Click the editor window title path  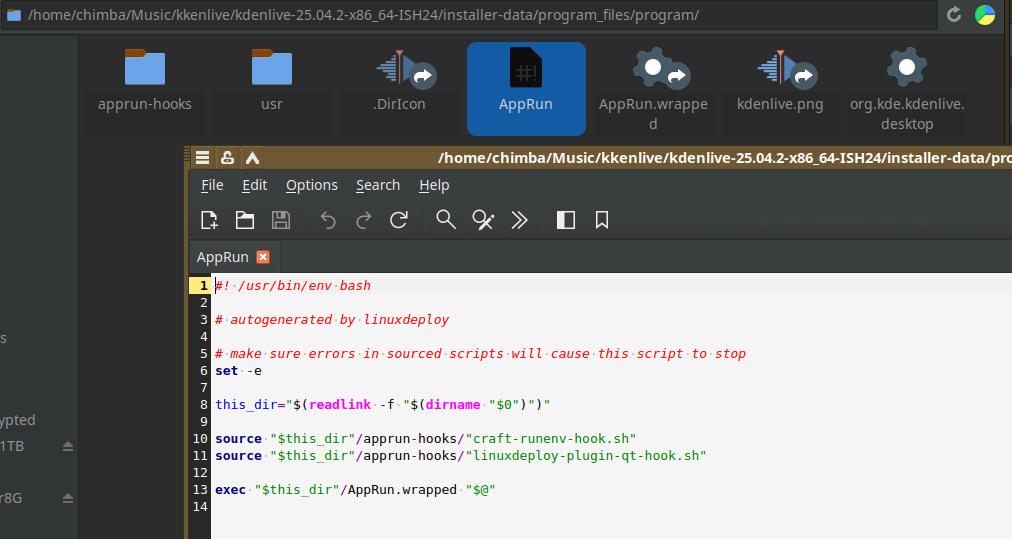point(724,158)
